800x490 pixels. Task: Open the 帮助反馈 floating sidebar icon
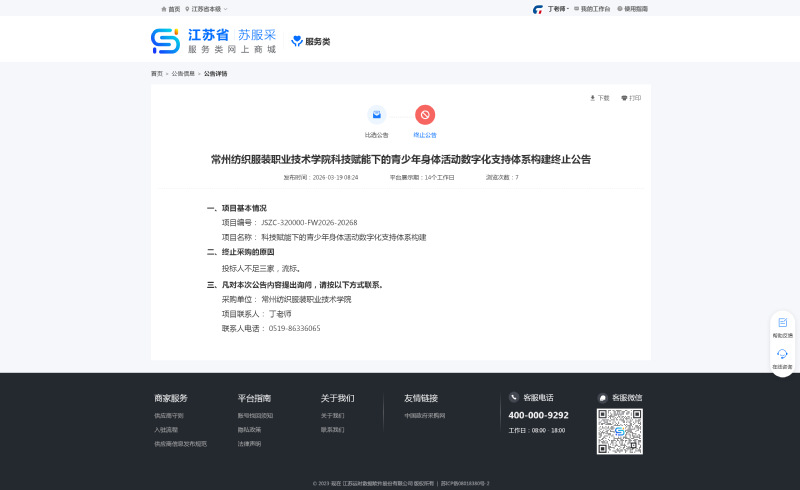point(782,323)
